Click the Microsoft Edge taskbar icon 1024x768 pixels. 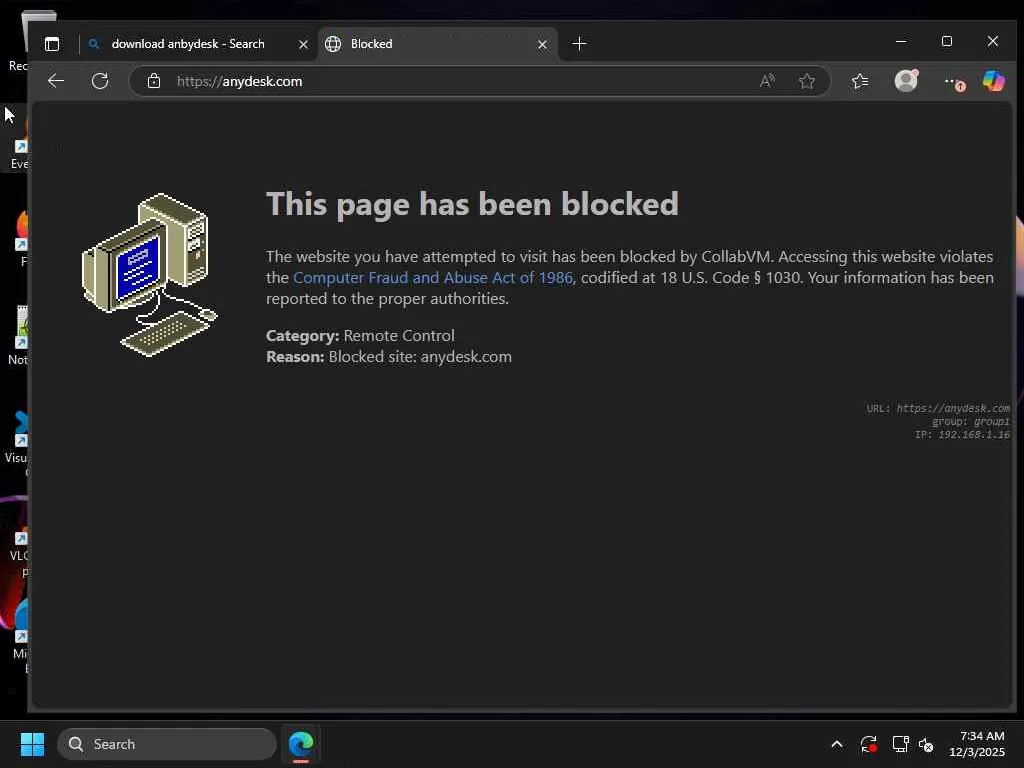pyautogui.click(x=301, y=744)
